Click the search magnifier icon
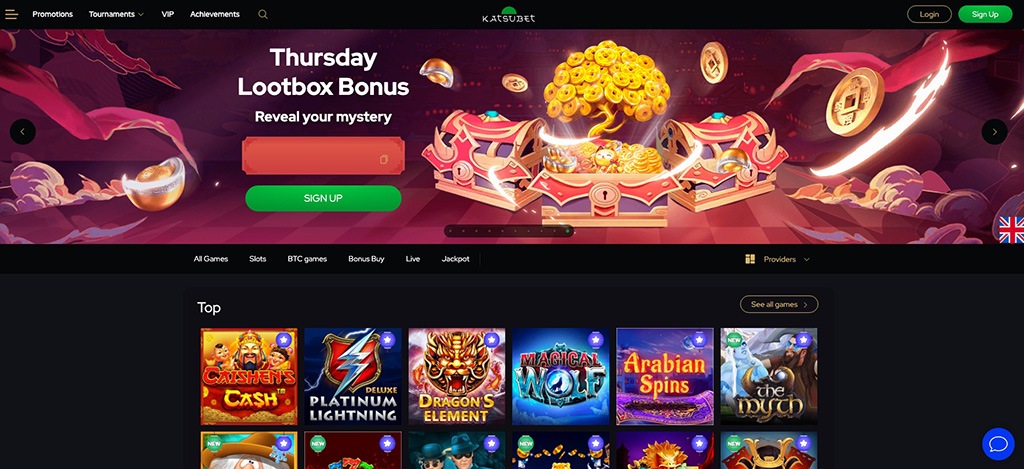1024x469 pixels. (x=263, y=14)
